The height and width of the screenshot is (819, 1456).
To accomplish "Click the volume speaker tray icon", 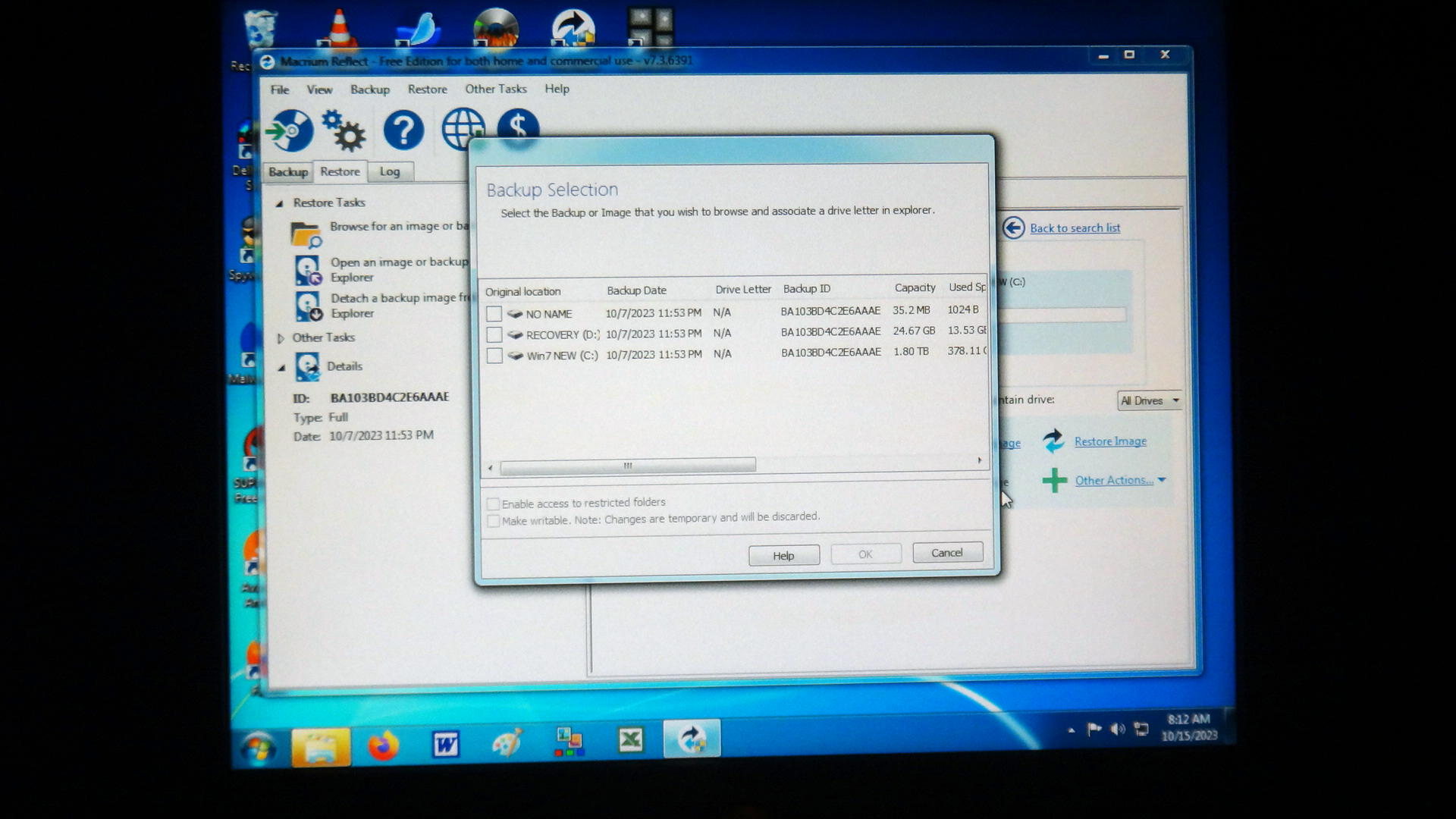I will pyautogui.click(x=1117, y=730).
